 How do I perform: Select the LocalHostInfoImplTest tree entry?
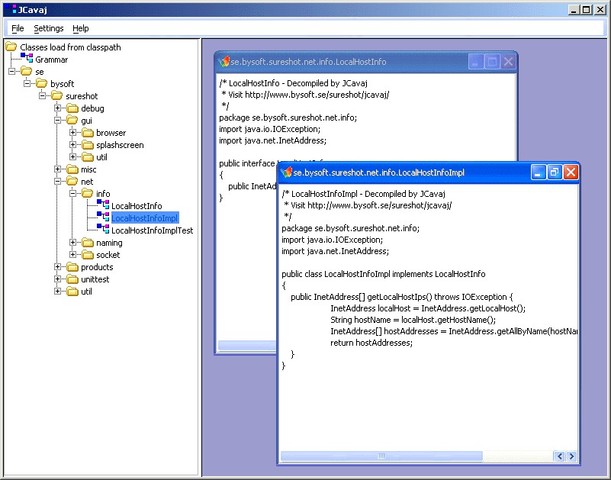(152, 230)
